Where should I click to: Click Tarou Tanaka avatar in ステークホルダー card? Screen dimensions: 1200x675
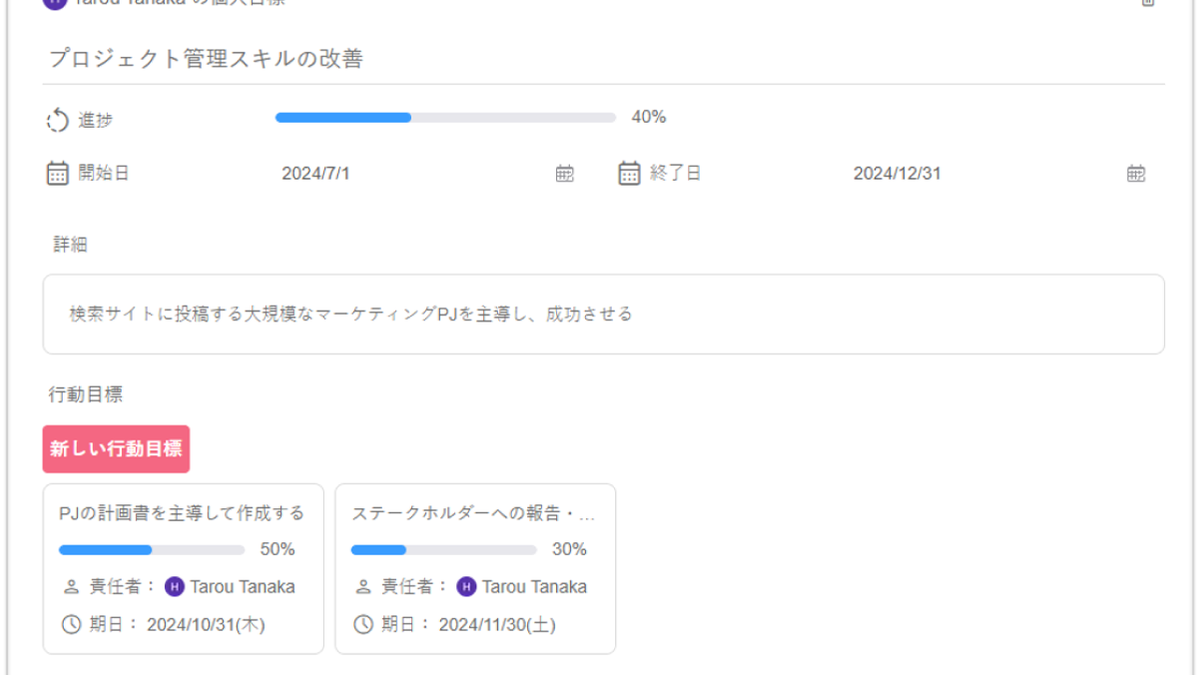coord(467,587)
